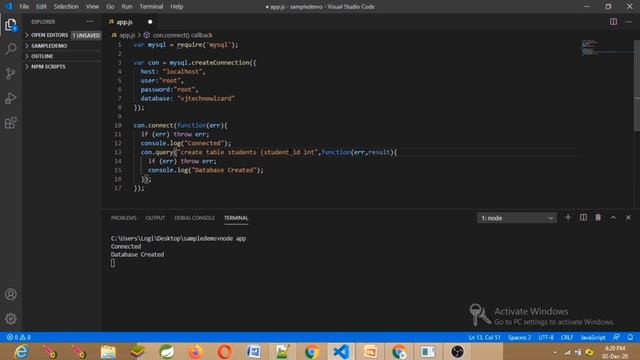Open Firefox from the taskbar

[x=196, y=352]
